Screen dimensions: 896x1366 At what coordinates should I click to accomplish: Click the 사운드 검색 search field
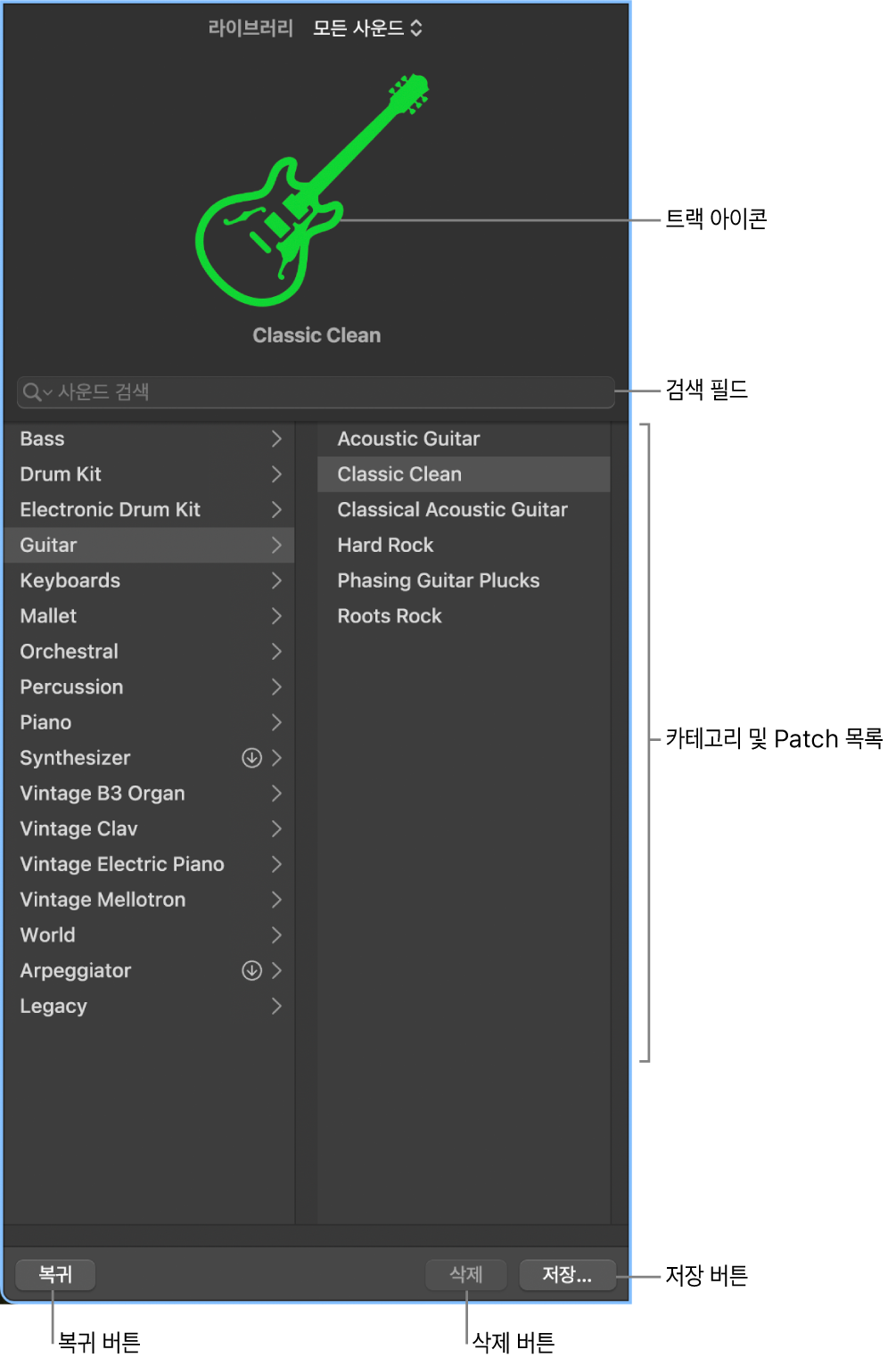click(316, 392)
